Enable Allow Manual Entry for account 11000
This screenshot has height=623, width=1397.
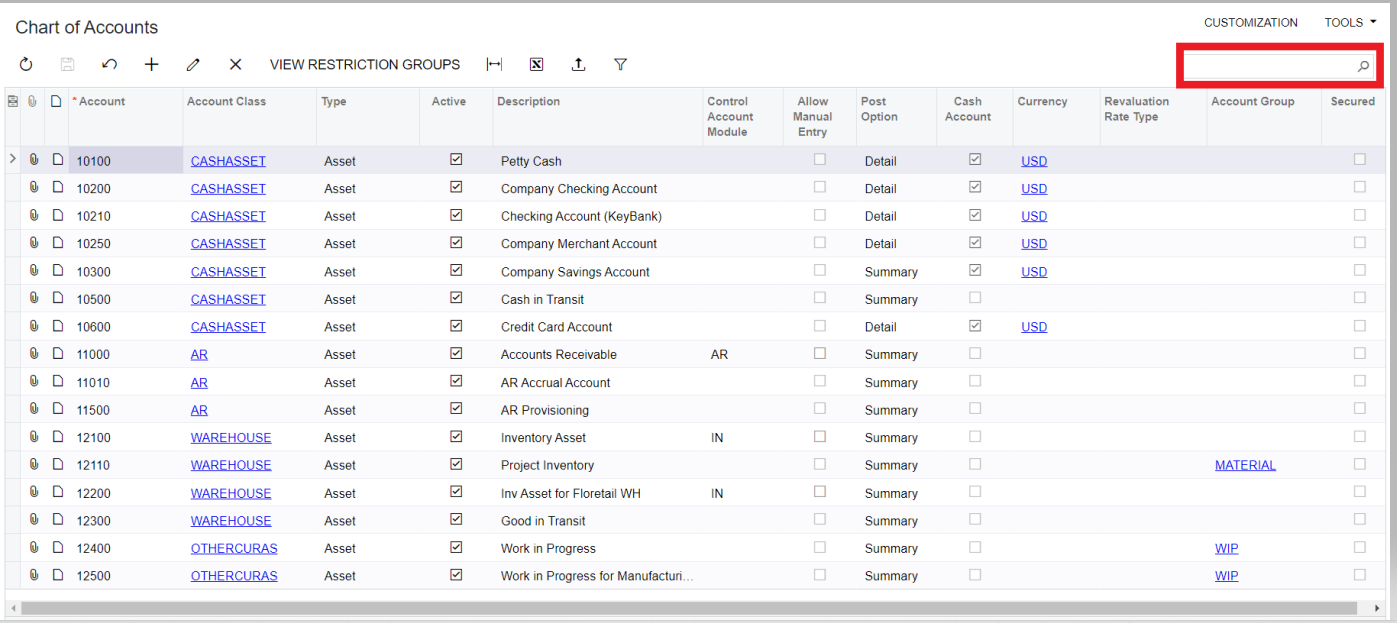coord(819,352)
